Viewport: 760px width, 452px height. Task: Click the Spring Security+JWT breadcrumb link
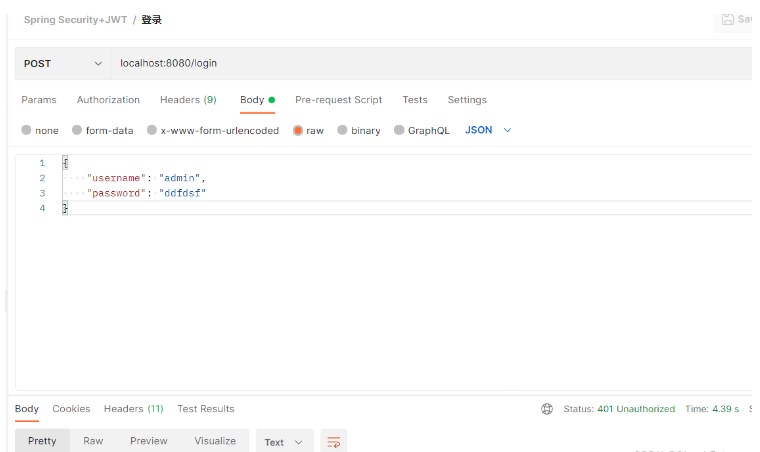point(76,20)
